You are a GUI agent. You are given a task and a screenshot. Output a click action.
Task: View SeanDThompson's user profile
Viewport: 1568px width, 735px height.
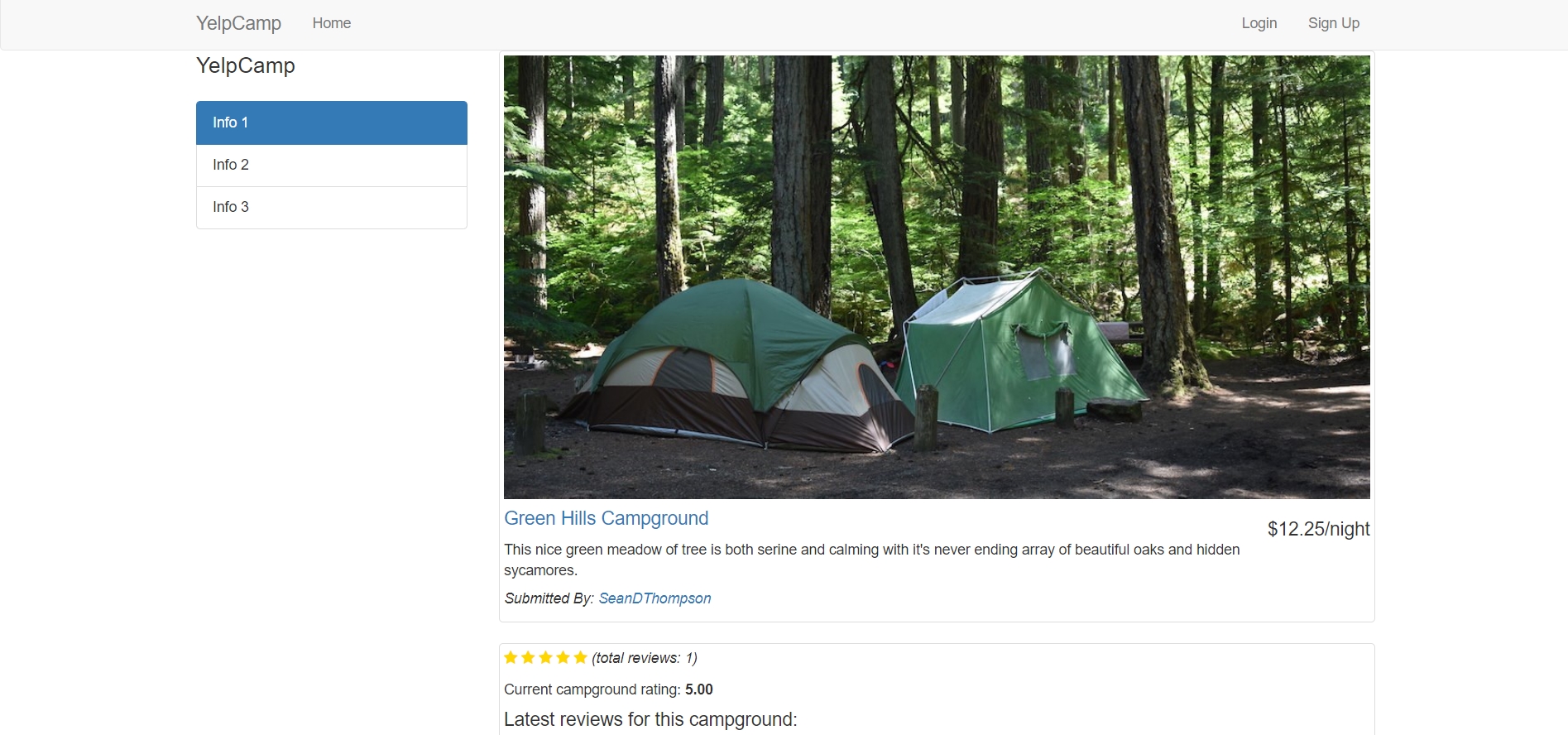pos(655,598)
